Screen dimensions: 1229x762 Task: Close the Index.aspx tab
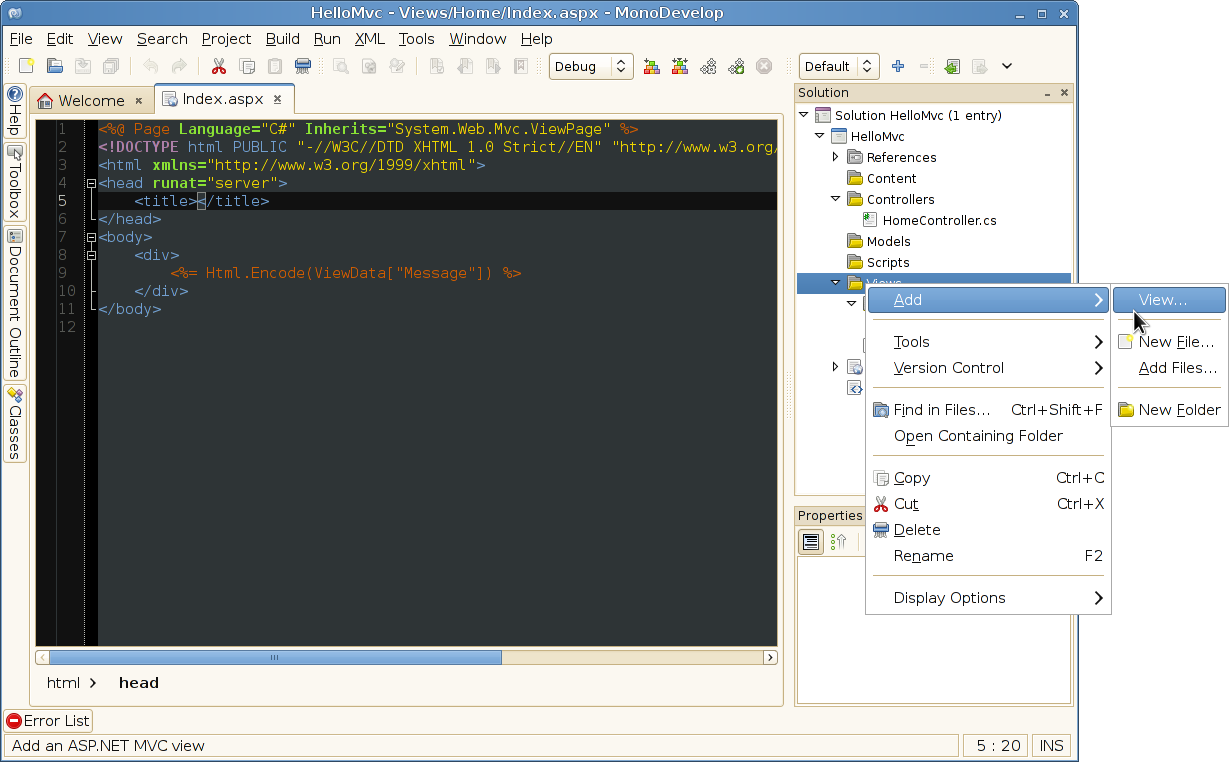click(279, 99)
